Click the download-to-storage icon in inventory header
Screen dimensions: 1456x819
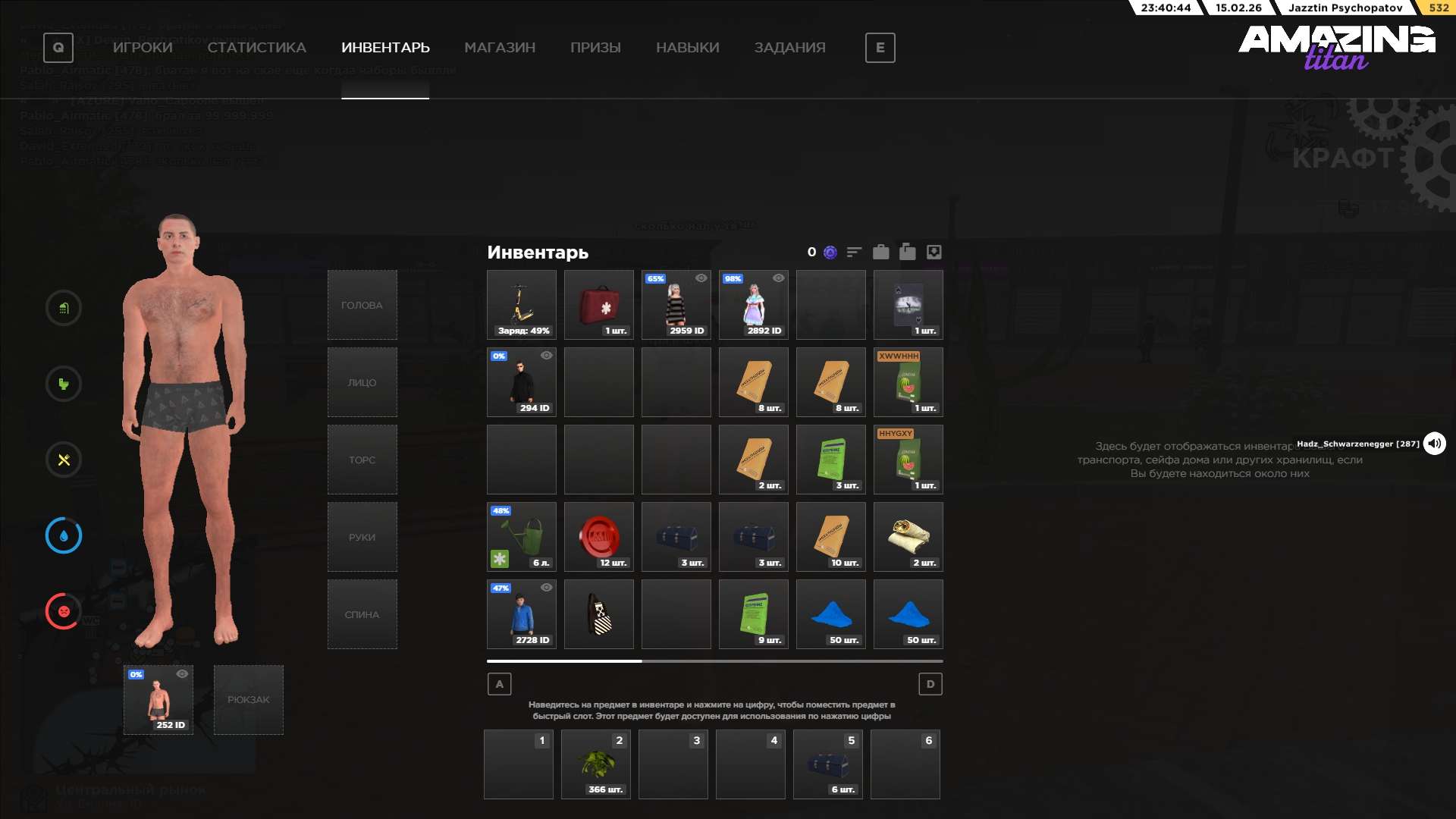pyautogui.click(x=934, y=252)
